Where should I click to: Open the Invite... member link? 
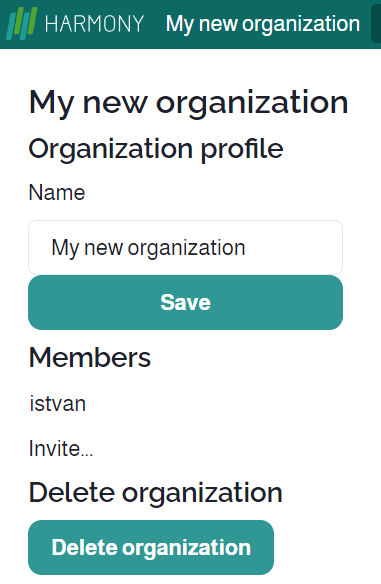pyautogui.click(x=61, y=448)
